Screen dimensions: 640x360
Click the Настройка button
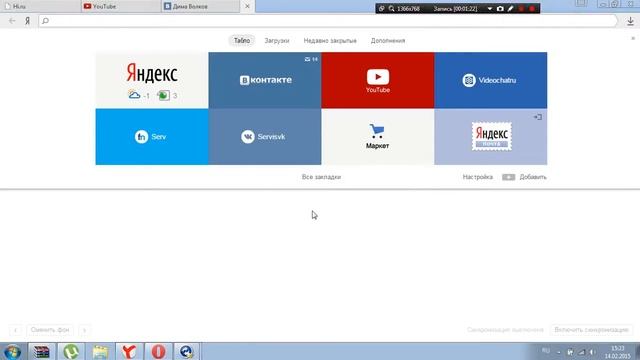[478, 177]
